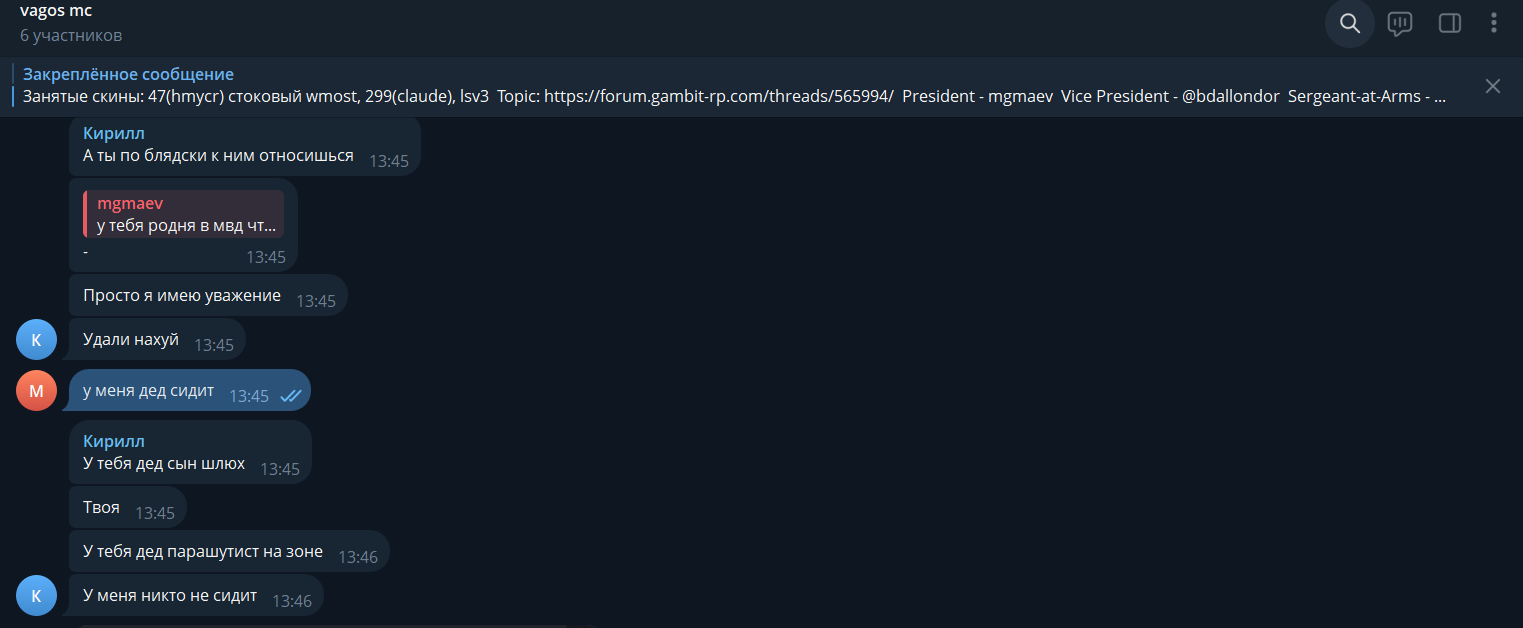Click the upper K avatar above M avatar
This screenshot has width=1523, height=628.
click(x=36, y=340)
